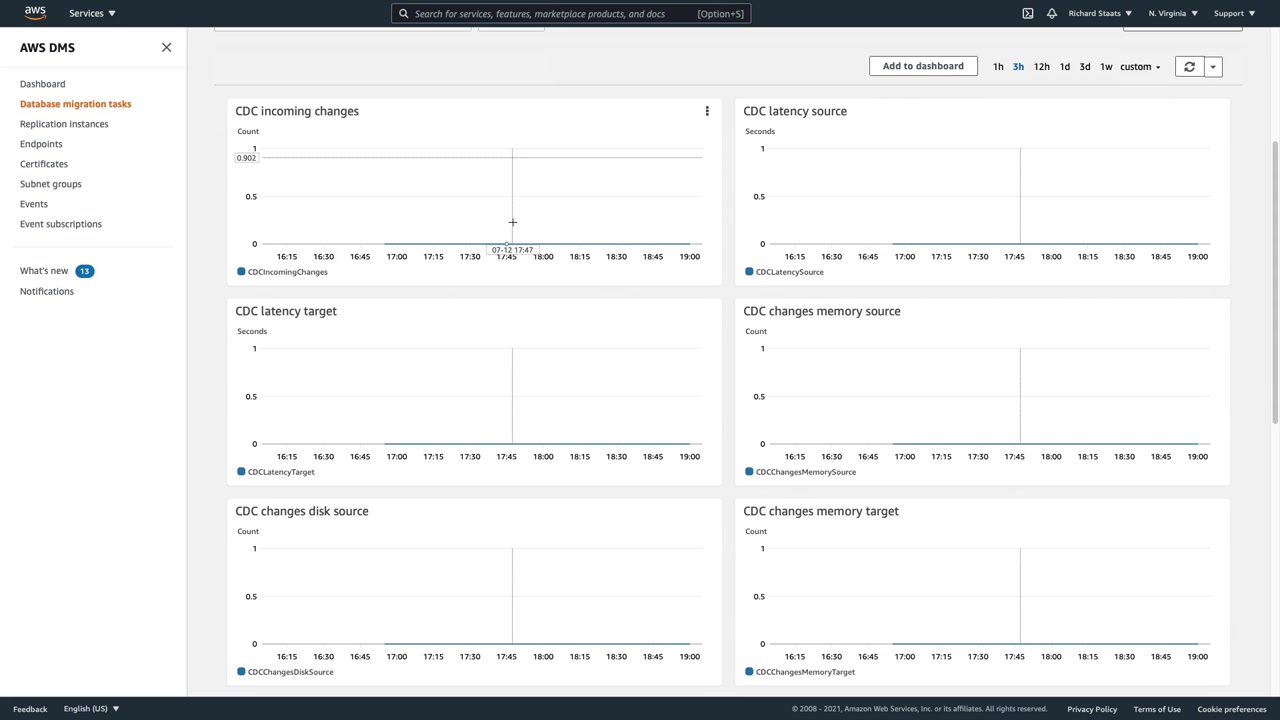Click the AWS DMS panel heading
The height and width of the screenshot is (720, 1280).
(47, 47)
